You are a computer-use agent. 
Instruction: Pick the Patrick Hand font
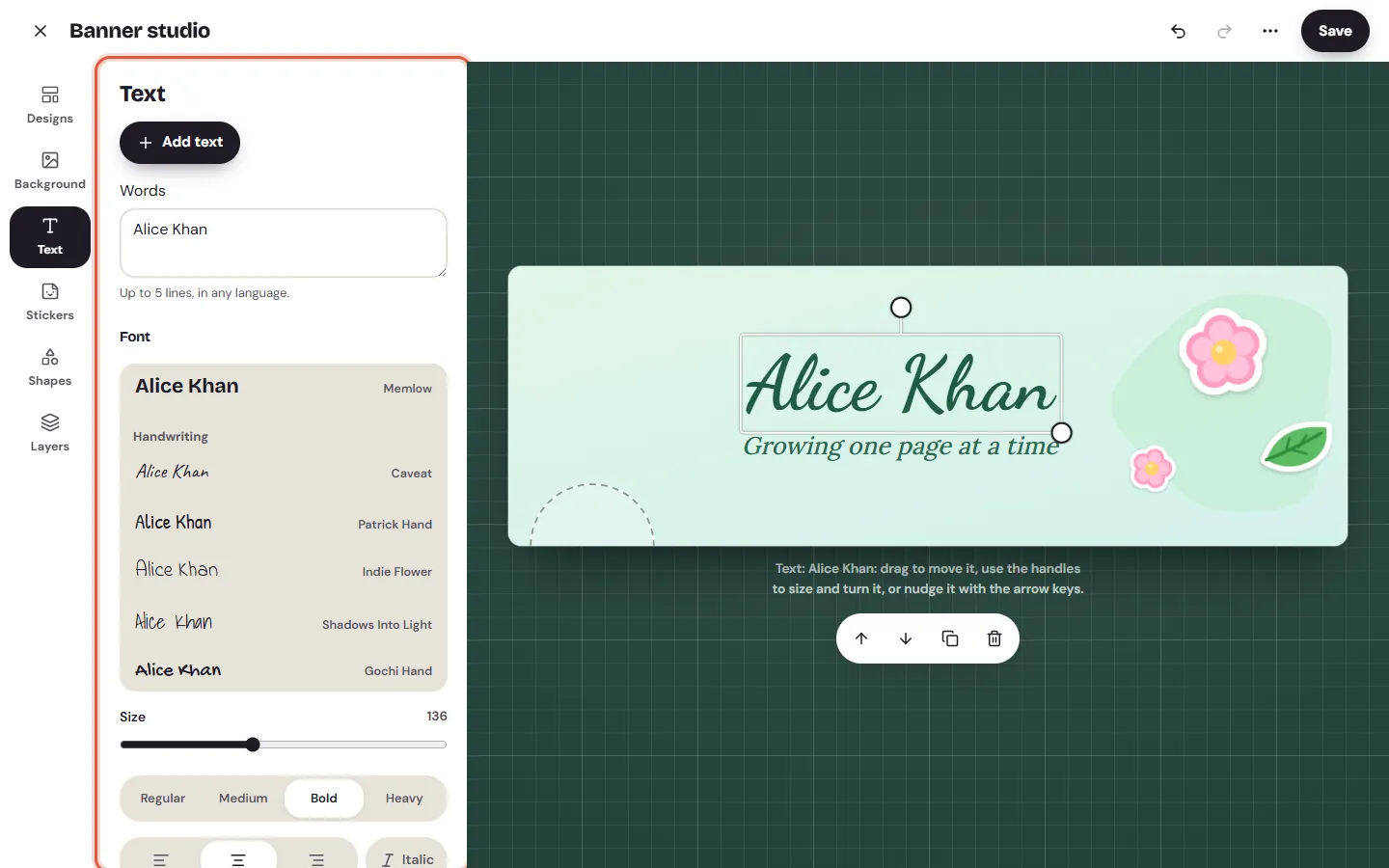pos(284,523)
